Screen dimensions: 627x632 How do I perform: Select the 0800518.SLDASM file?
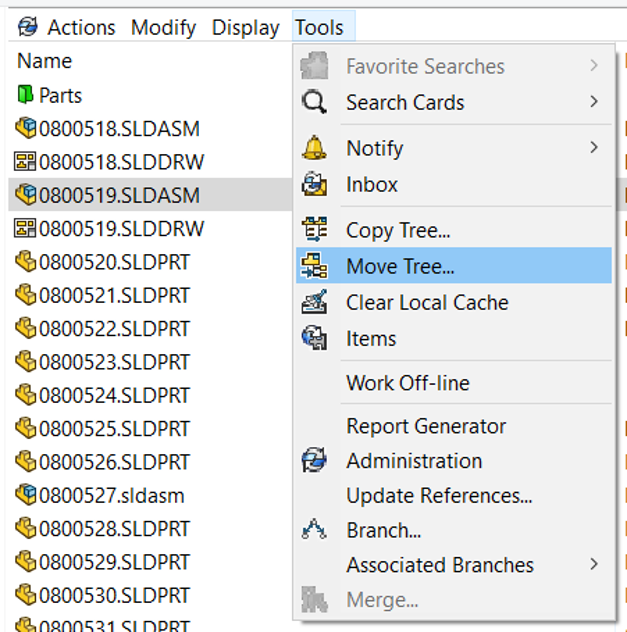coord(119,128)
